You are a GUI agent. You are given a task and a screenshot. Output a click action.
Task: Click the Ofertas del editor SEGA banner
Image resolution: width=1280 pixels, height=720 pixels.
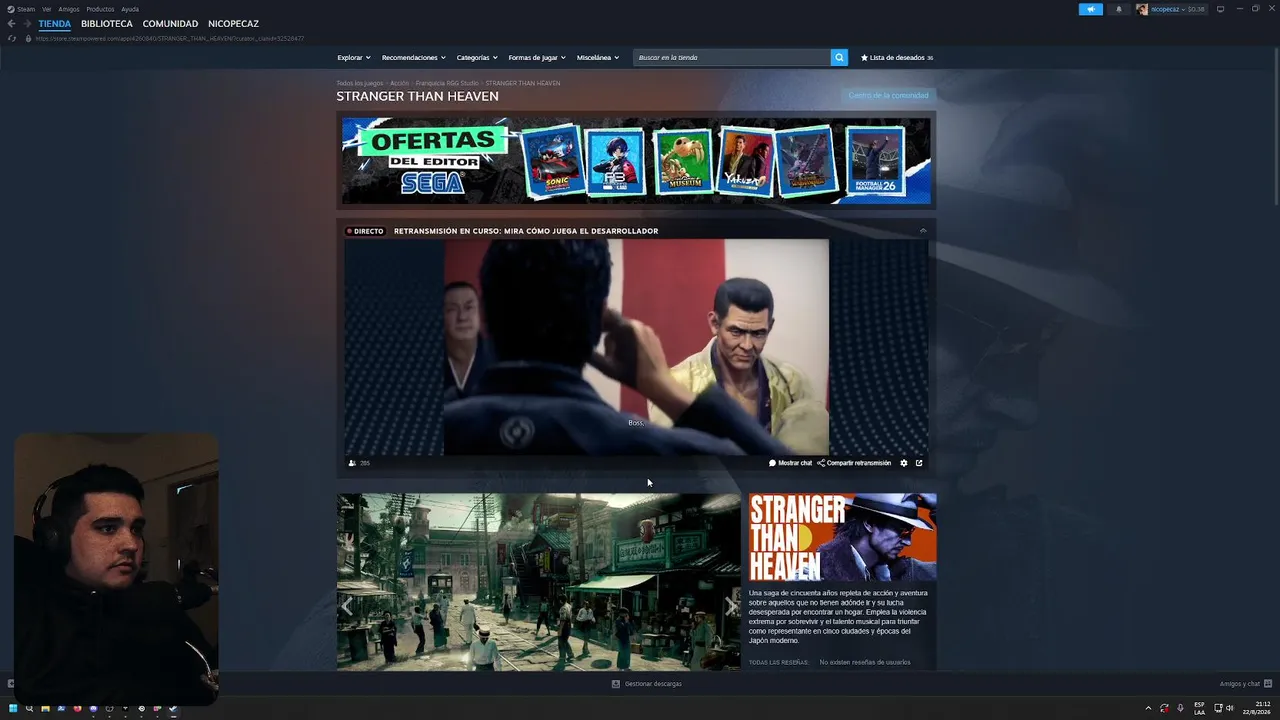[636, 161]
